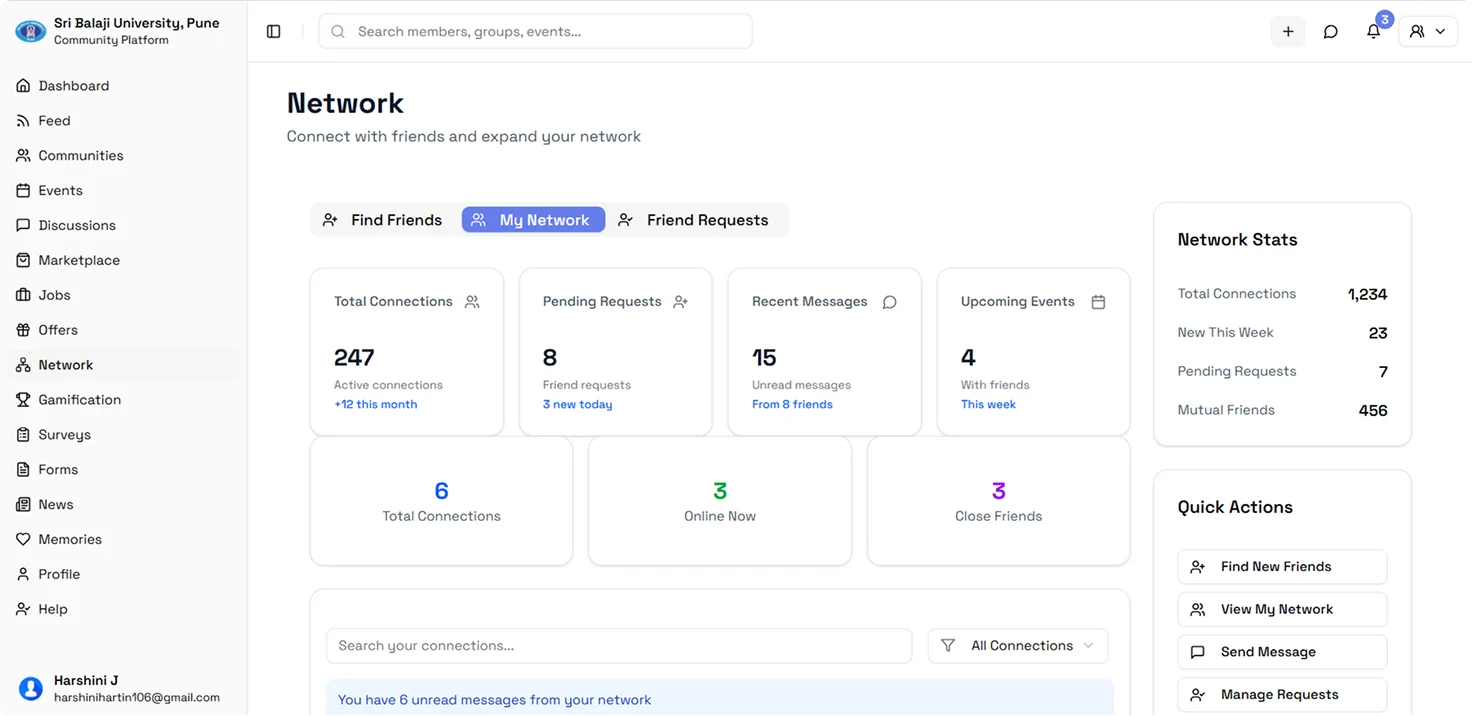This screenshot has width=1474, height=716.
Task: Open Gamification from the sidebar
Action: pyautogui.click(x=79, y=400)
